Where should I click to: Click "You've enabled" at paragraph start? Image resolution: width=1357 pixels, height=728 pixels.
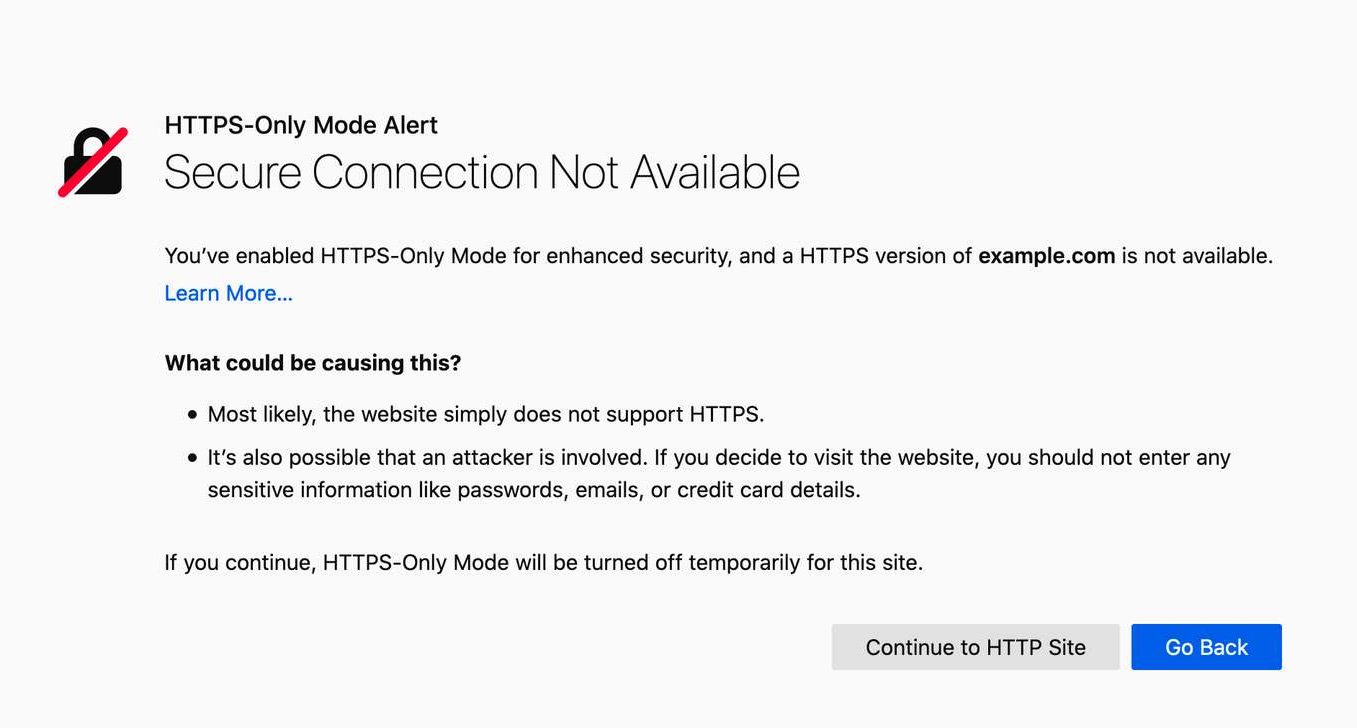pos(238,255)
